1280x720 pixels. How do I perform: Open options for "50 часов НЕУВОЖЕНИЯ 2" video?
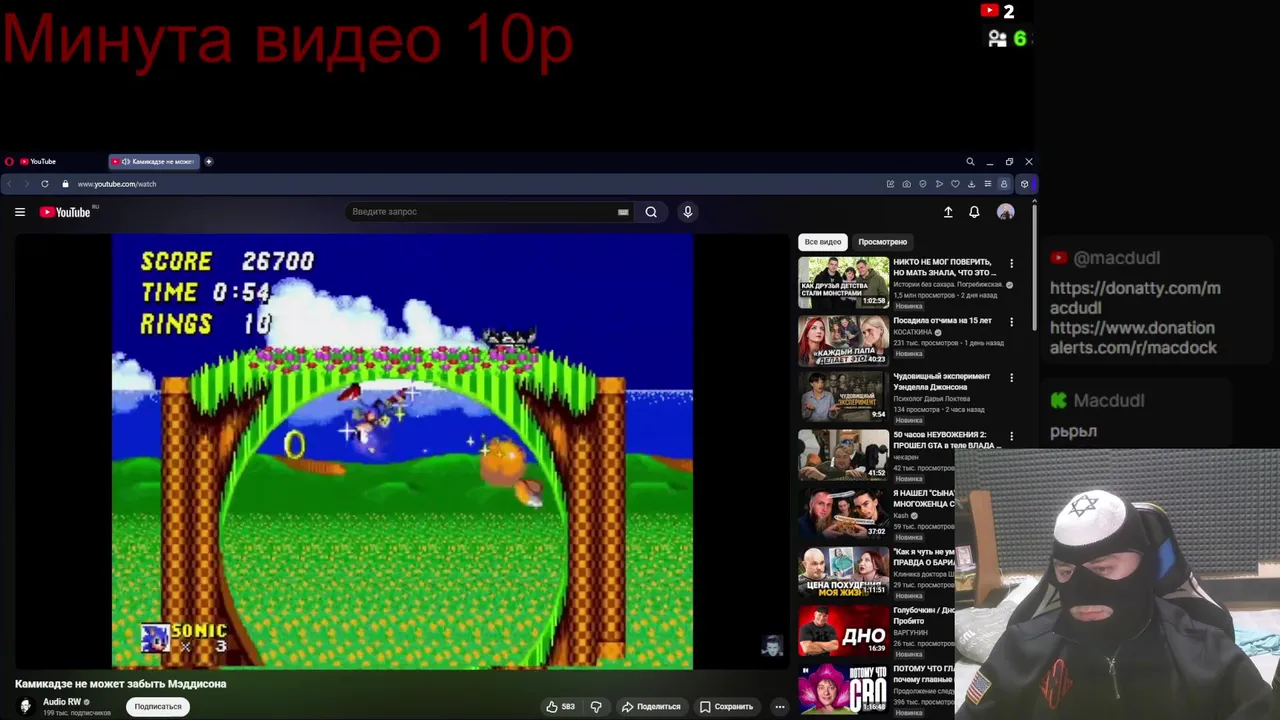coord(1011,436)
